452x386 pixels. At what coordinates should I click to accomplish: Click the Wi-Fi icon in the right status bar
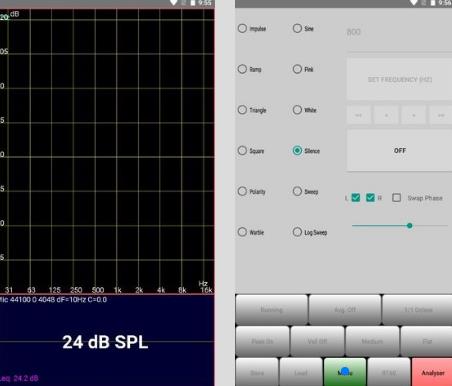[x=413, y=3]
